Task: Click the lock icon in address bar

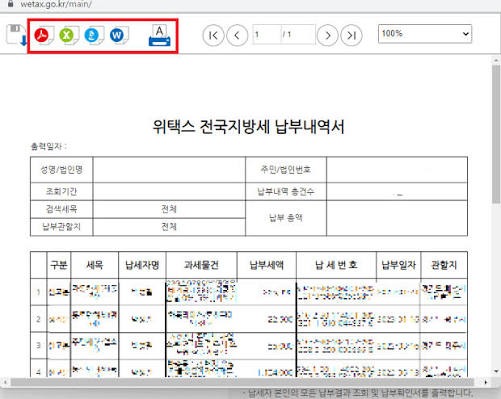Action: pyautogui.click(x=10, y=4)
